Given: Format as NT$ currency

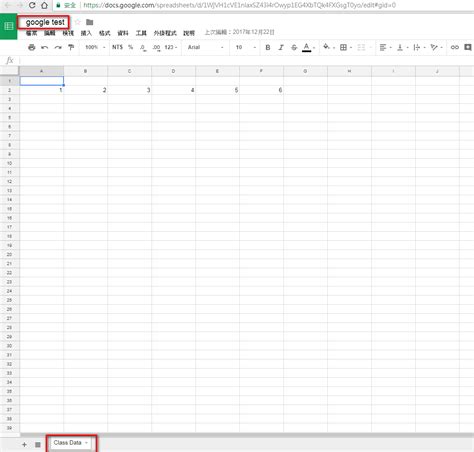Looking at the screenshot, I should tap(117, 47).
